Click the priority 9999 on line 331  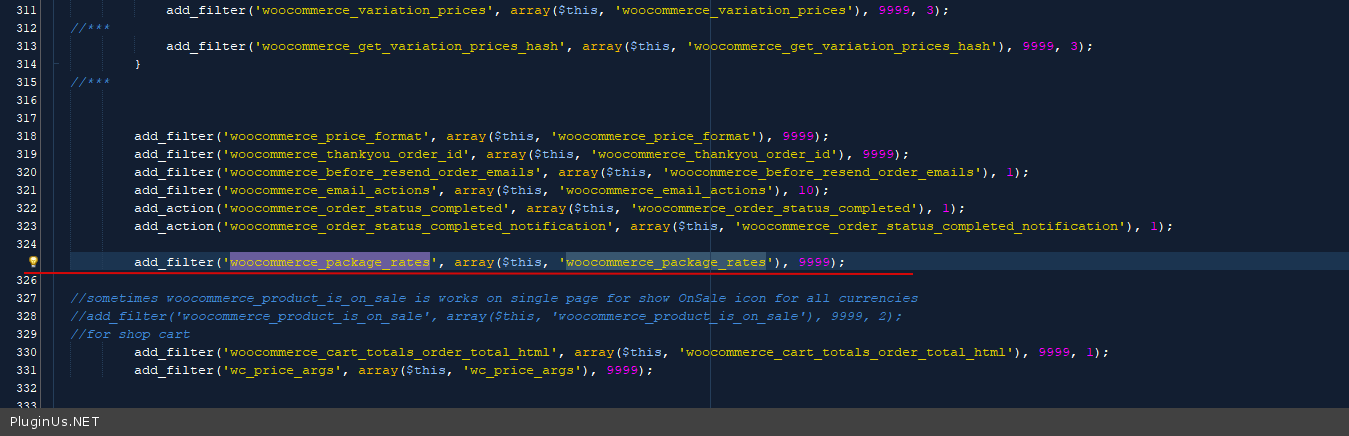[622, 370]
